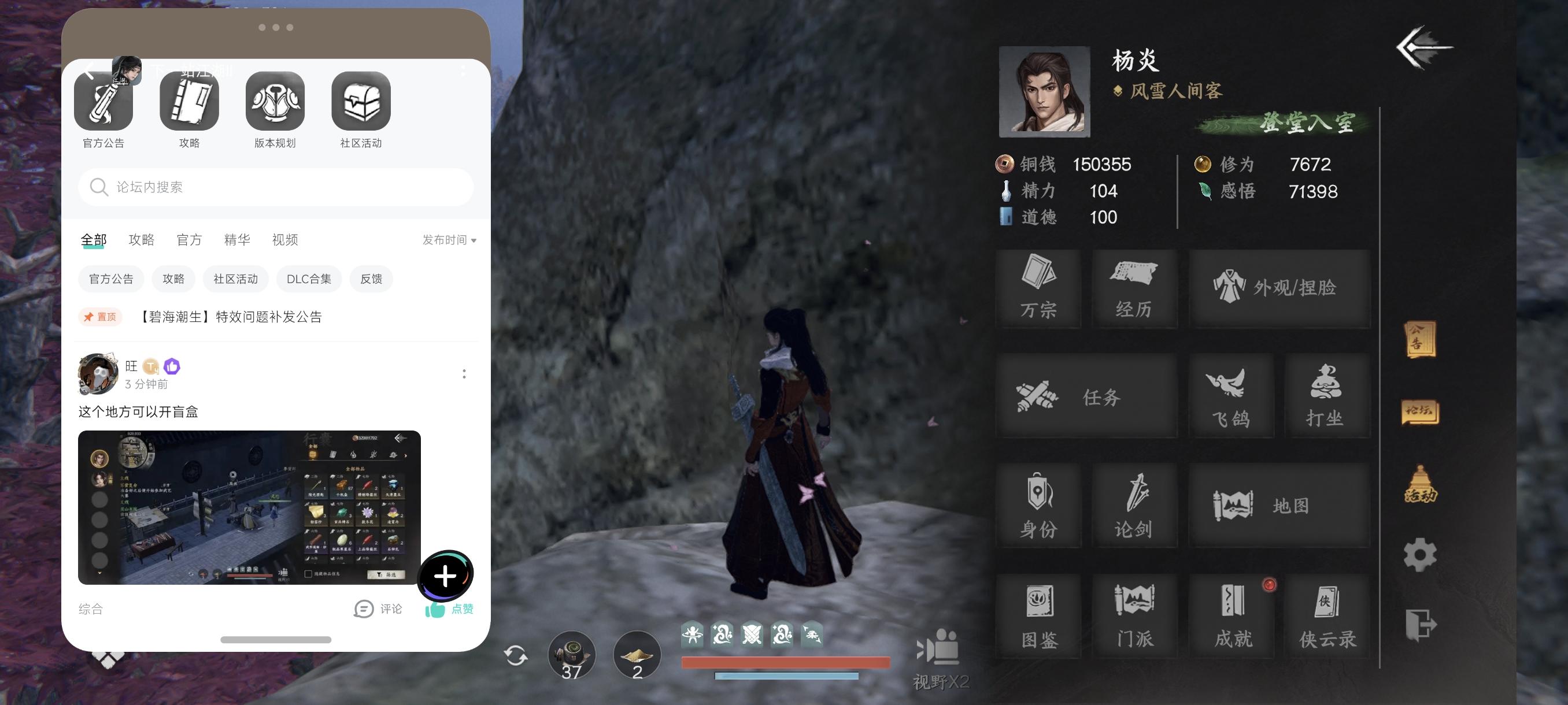The image size is (1568, 705).
Task: Open the settings gear on right sidebar
Action: pyautogui.click(x=1419, y=554)
